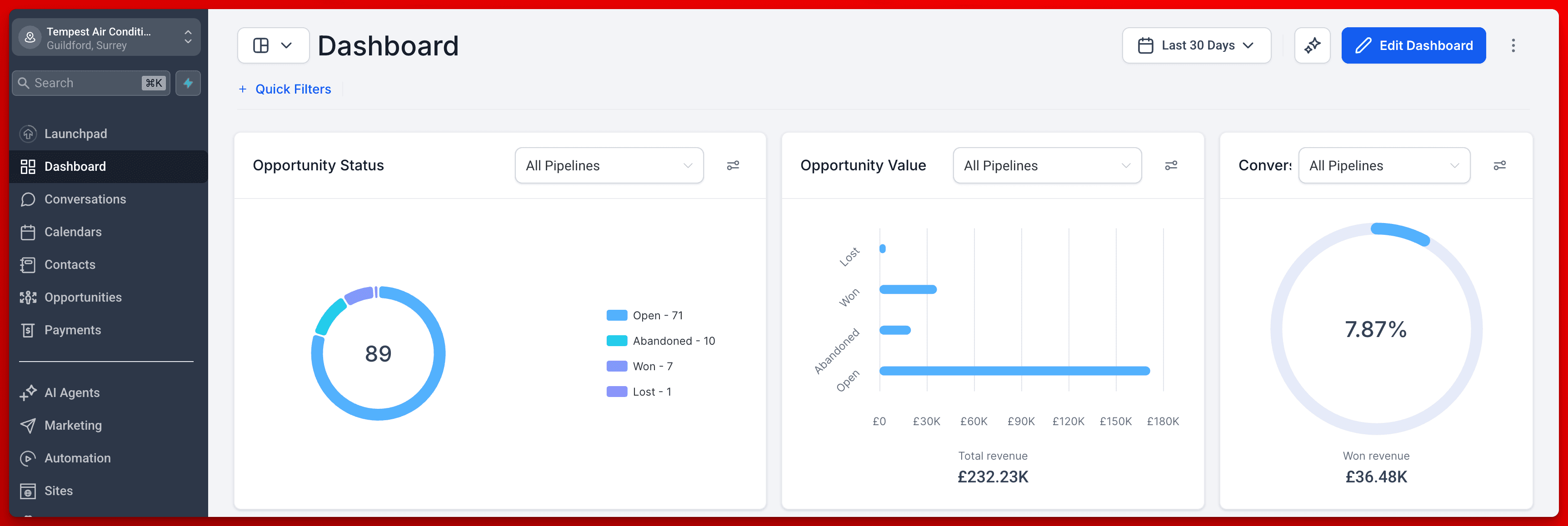This screenshot has width=1568, height=526.
Task: Open the three-dot more options menu
Action: (1513, 45)
